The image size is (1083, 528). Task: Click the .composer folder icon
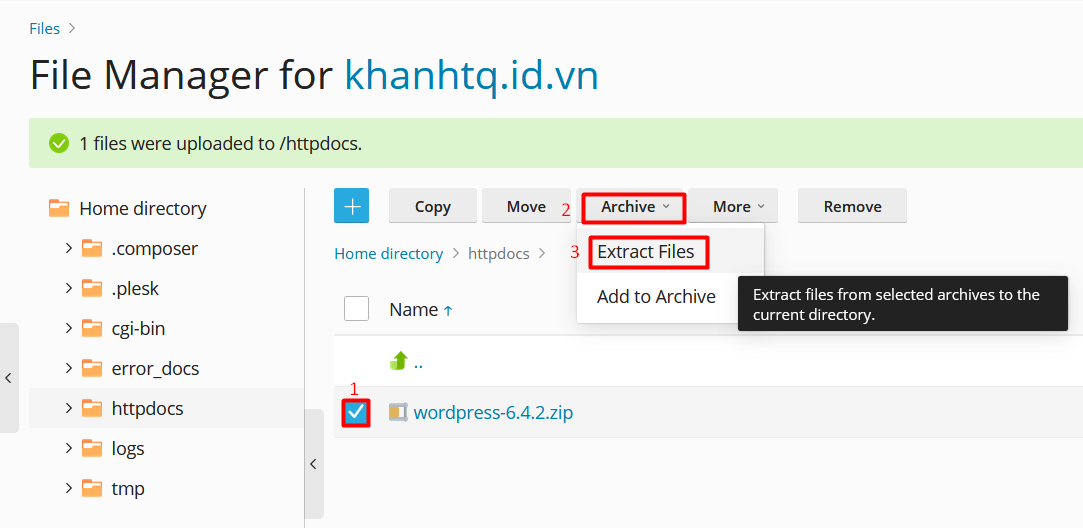coord(92,248)
